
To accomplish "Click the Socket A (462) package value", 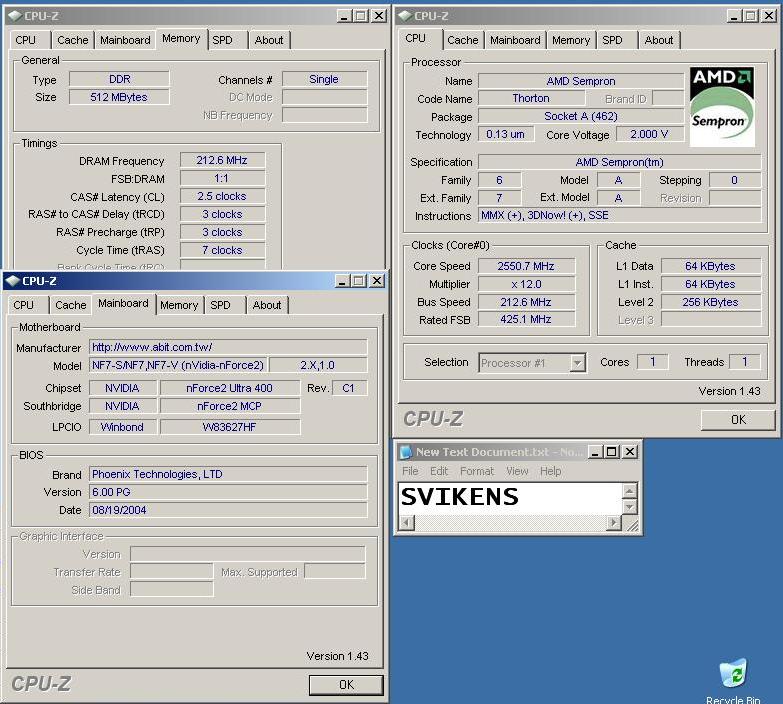I will pos(581,116).
